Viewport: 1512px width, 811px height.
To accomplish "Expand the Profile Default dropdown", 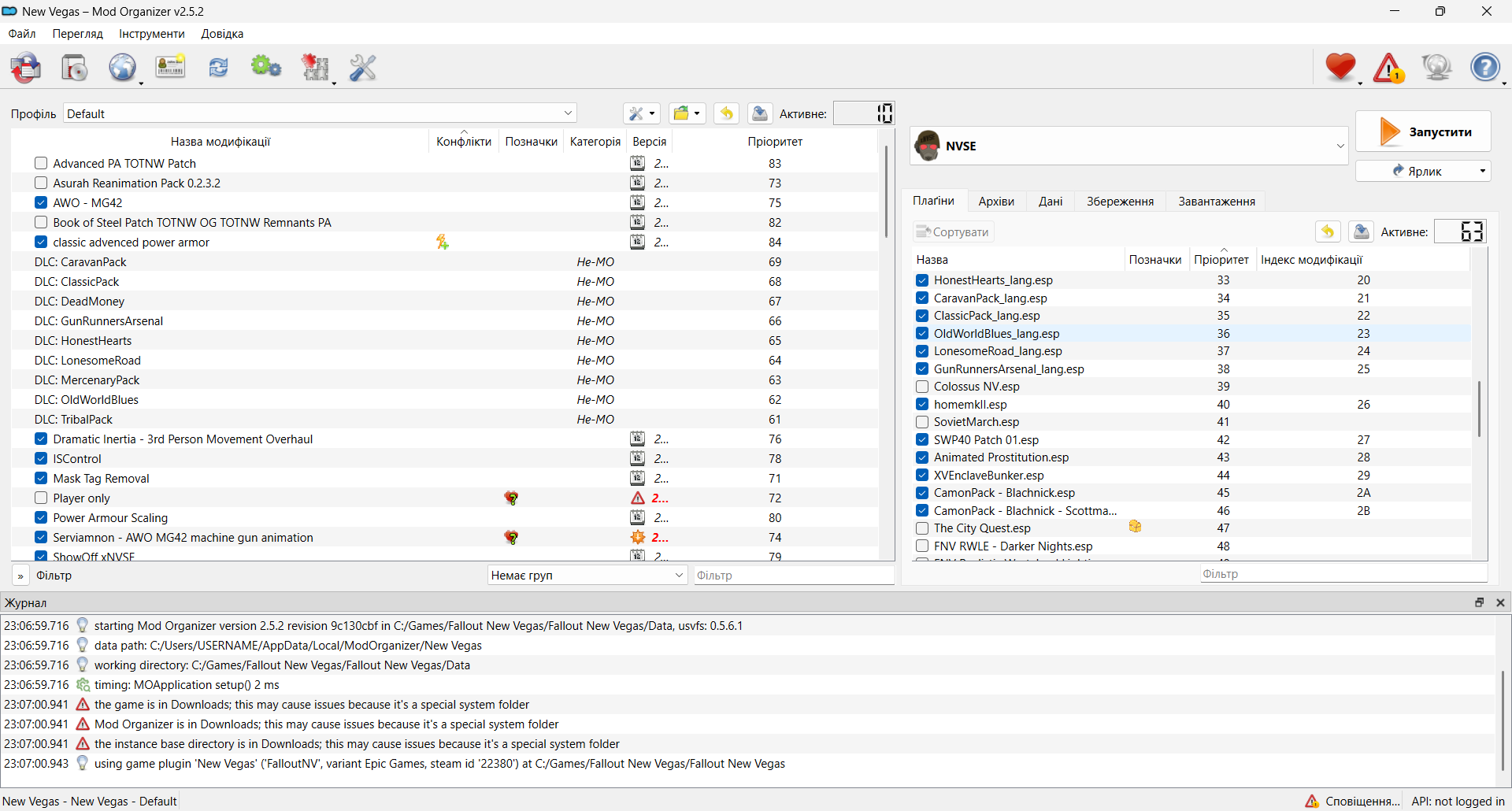I will click(x=320, y=113).
